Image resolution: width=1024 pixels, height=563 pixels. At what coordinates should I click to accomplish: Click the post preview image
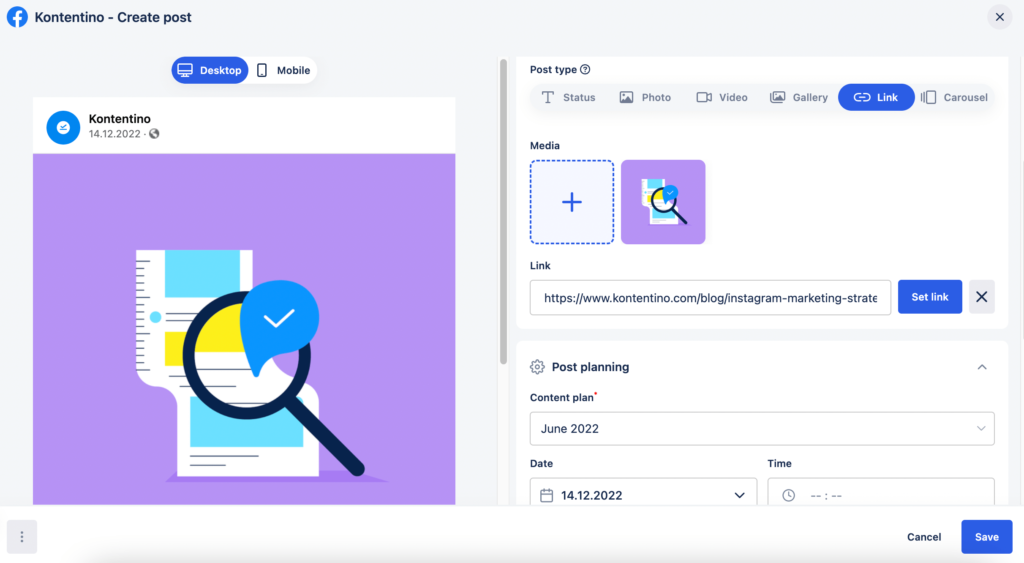[x=244, y=329]
